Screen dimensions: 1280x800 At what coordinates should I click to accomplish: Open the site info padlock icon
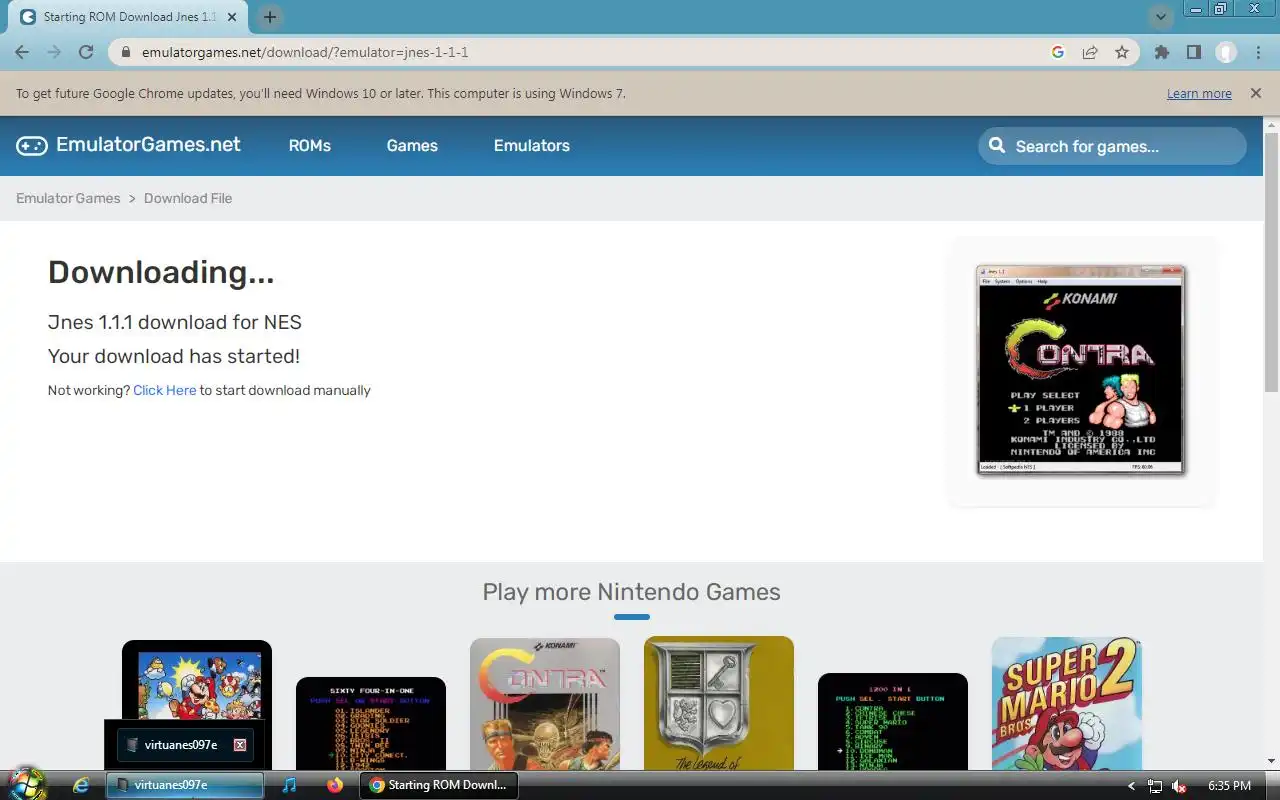pos(126,52)
